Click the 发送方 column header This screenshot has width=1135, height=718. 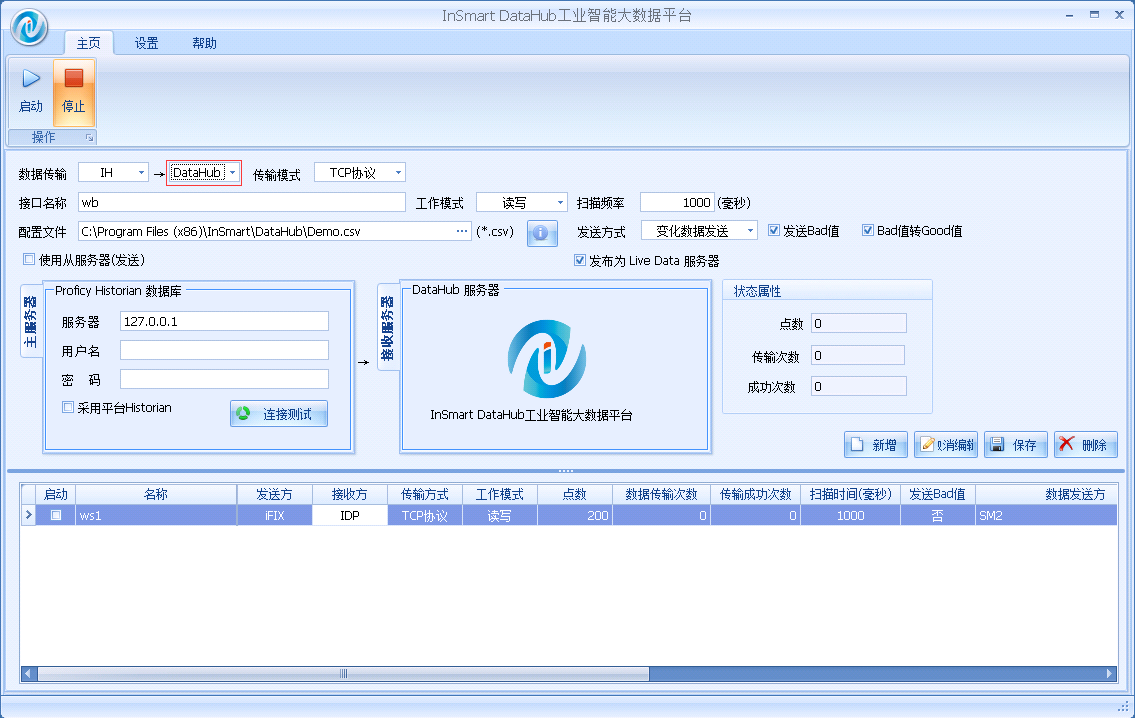[274, 494]
